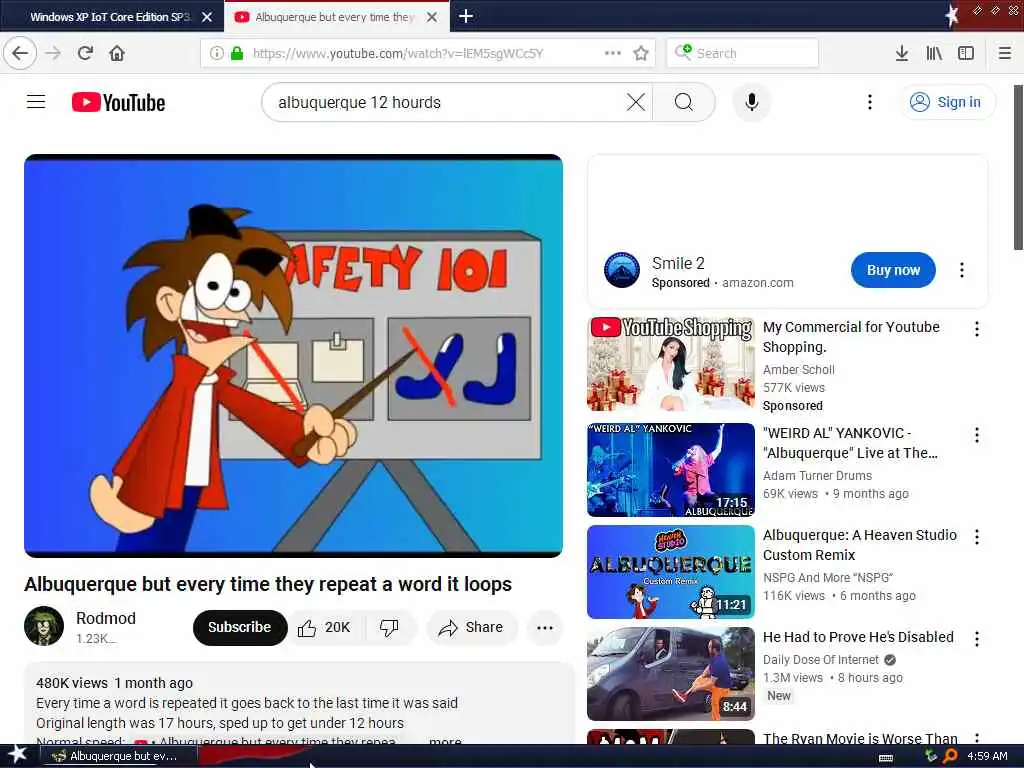
Task: Share the video
Action: click(472, 628)
